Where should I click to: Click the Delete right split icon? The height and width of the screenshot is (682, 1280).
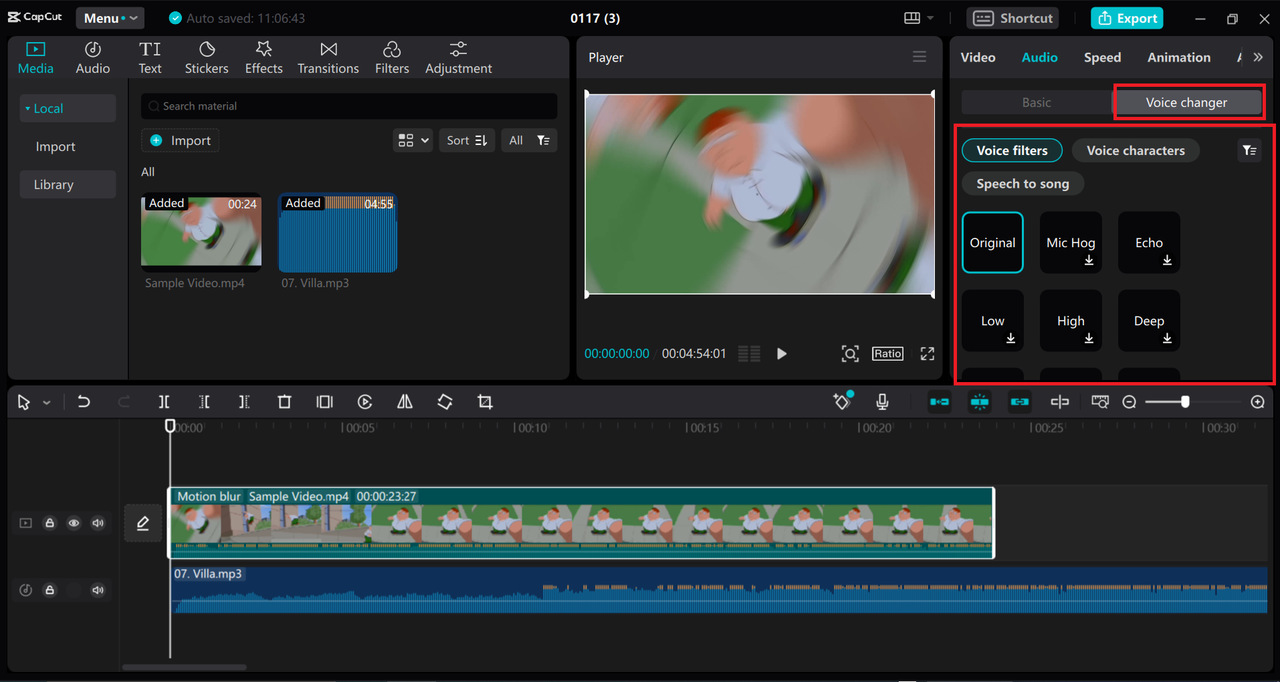244,402
